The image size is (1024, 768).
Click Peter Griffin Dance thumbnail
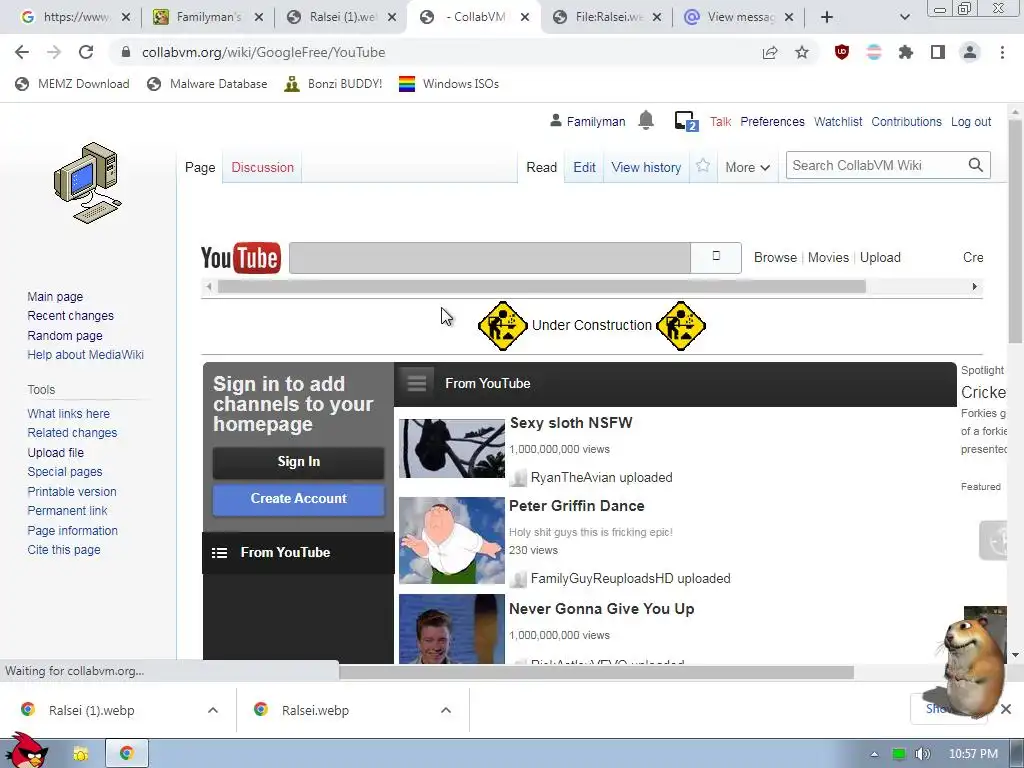pyautogui.click(x=452, y=540)
